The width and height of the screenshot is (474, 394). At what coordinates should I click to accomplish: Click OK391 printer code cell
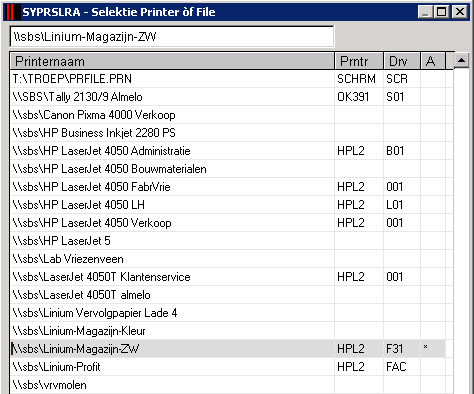[359, 97]
